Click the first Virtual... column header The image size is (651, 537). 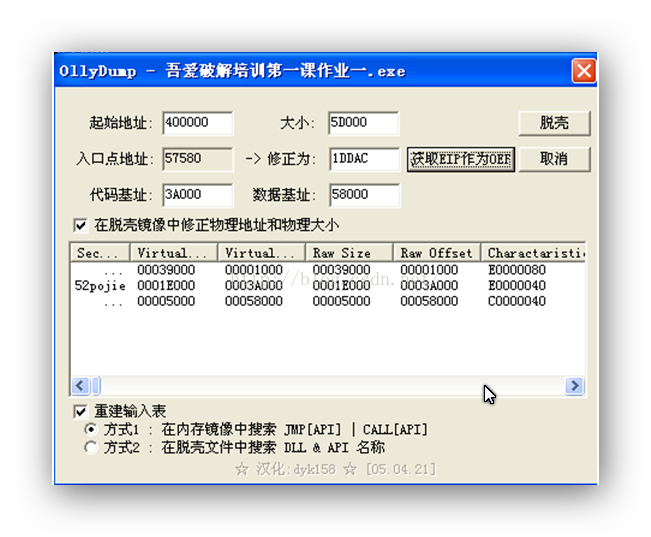click(174, 253)
